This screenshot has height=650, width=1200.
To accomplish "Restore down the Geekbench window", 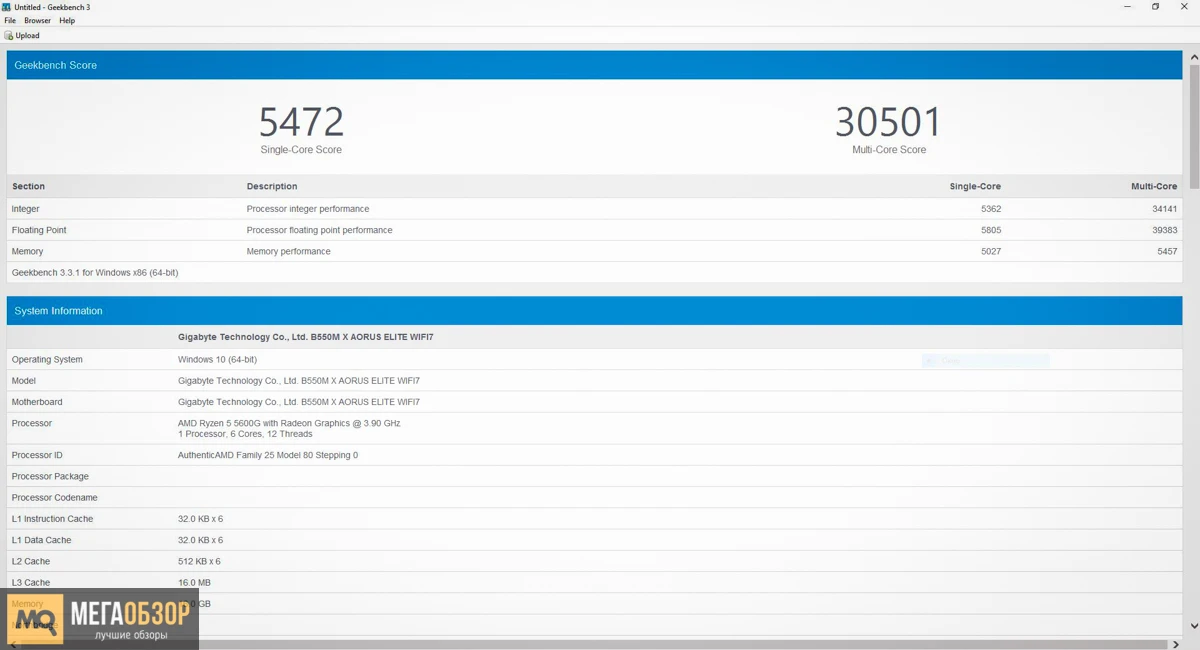I will [x=1155, y=7].
